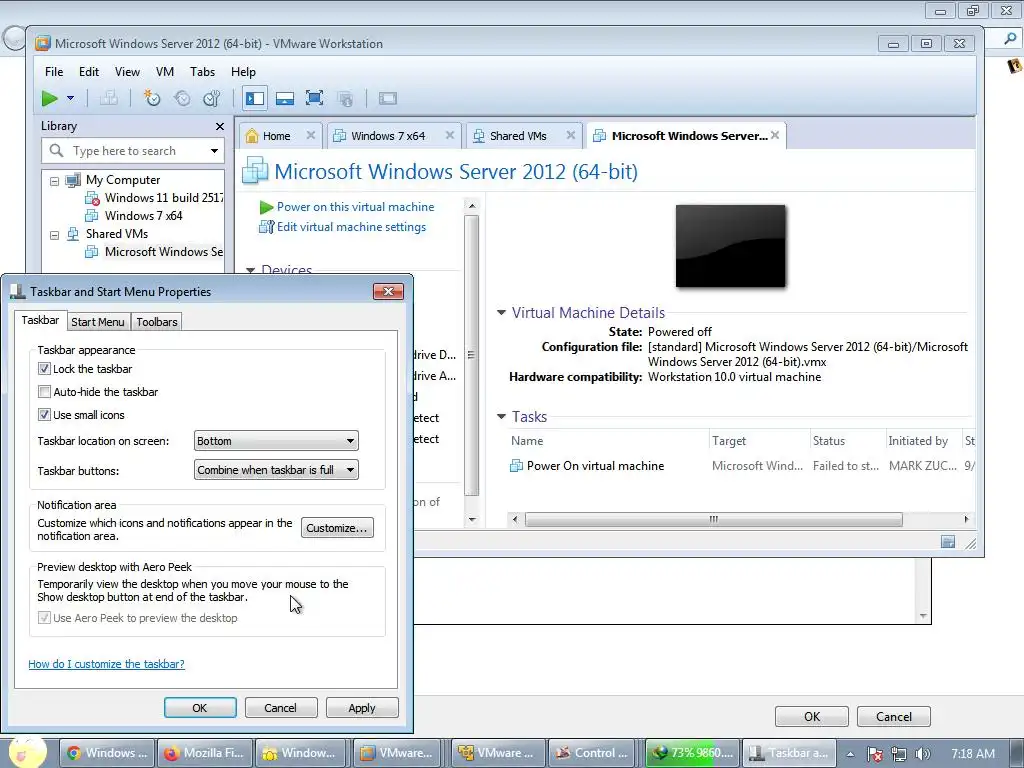Switch to the Home tab
The image size is (1024, 768).
point(276,136)
